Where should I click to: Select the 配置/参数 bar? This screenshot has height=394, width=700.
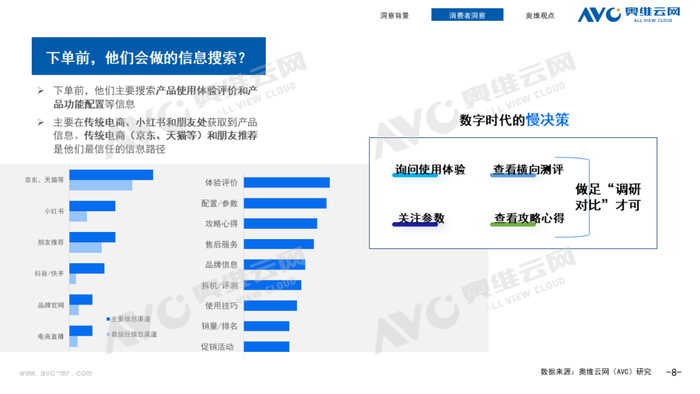(x=285, y=203)
